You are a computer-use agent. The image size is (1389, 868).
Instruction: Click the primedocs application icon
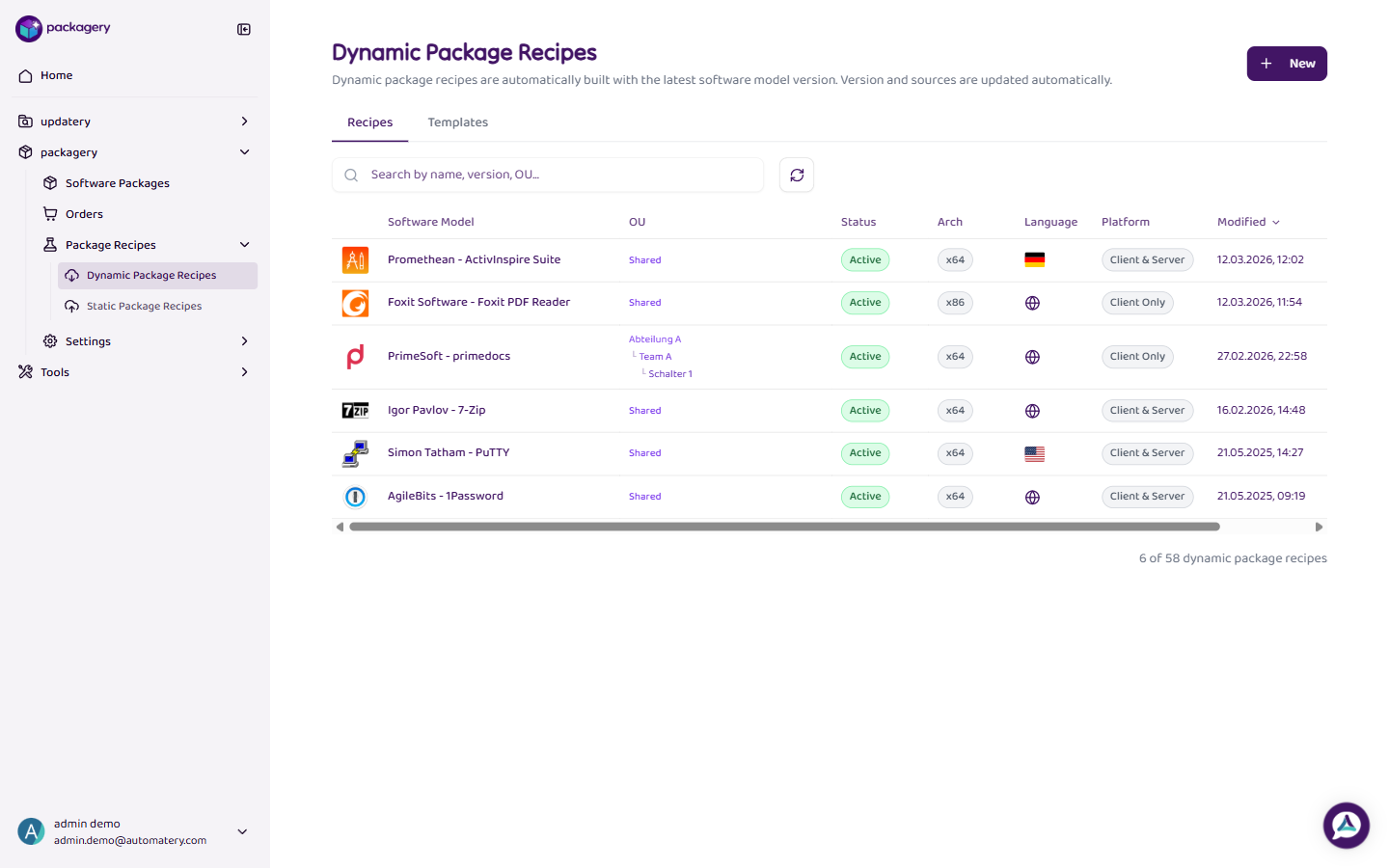355,356
